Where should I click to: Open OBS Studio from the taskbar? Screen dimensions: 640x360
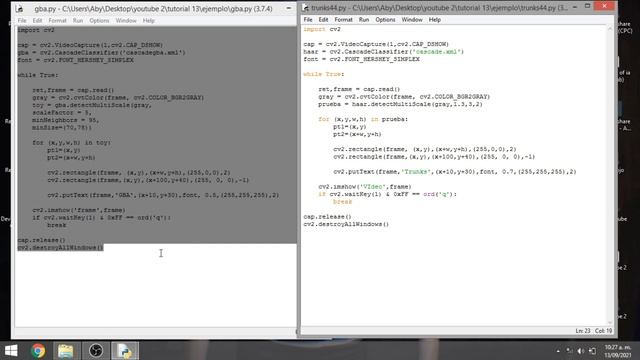(x=96, y=351)
